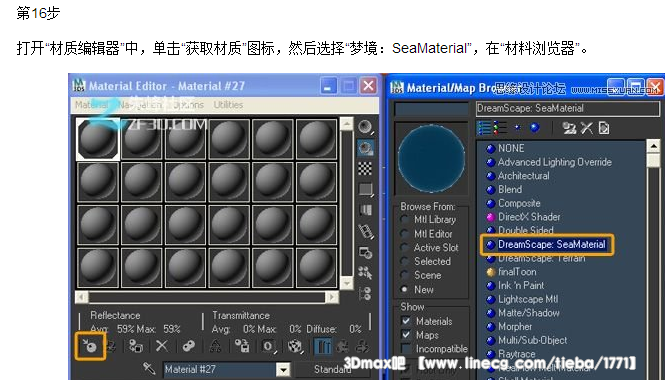The width and height of the screenshot is (665, 380).
Task: Select Blend material in the list
Action: pos(510,189)
